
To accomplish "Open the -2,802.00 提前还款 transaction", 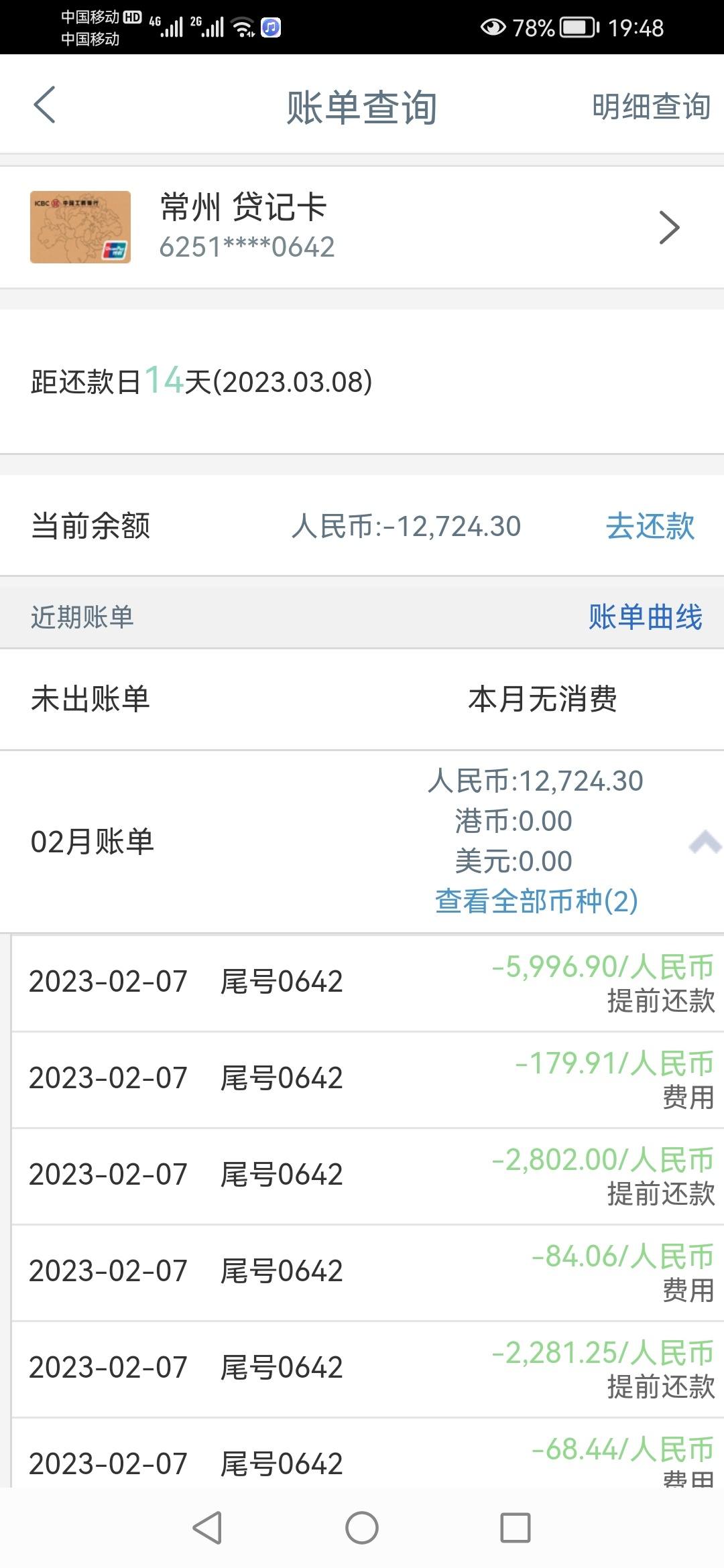I will click(367, 1176).
